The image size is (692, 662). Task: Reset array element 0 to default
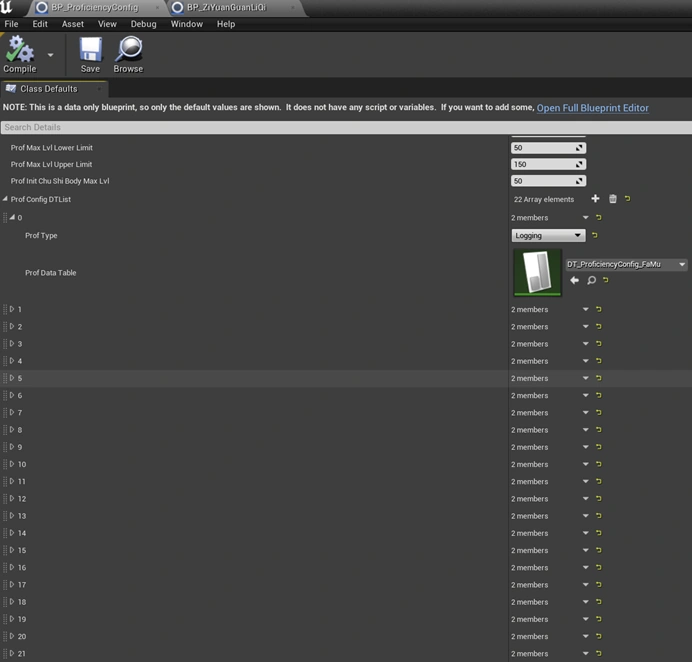(x=598, y=218)
